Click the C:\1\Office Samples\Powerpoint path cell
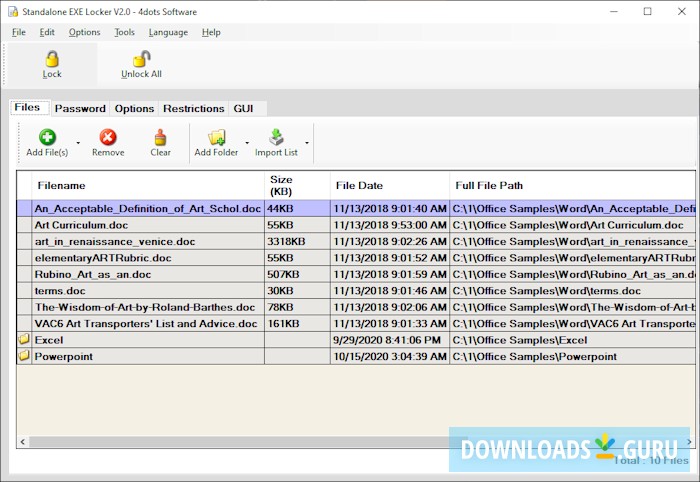The image size is (700, 482). point(573,357)
